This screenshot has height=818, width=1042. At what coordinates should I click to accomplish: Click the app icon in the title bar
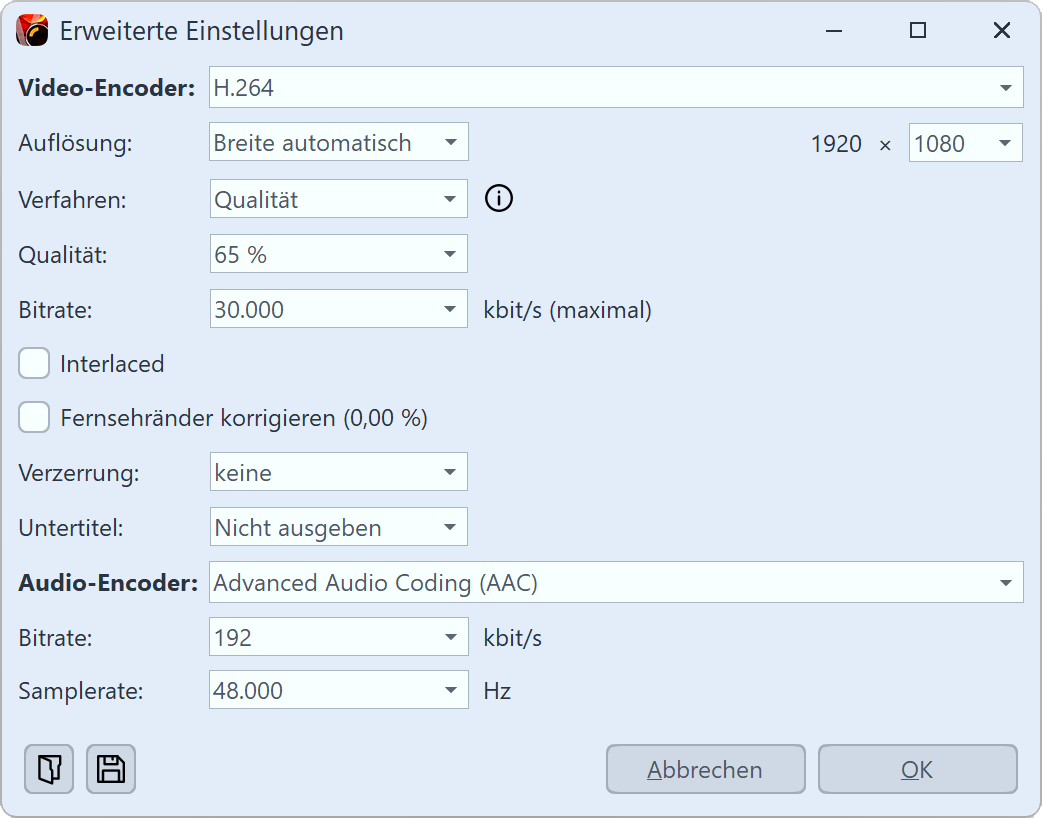[x=33, y=31]
